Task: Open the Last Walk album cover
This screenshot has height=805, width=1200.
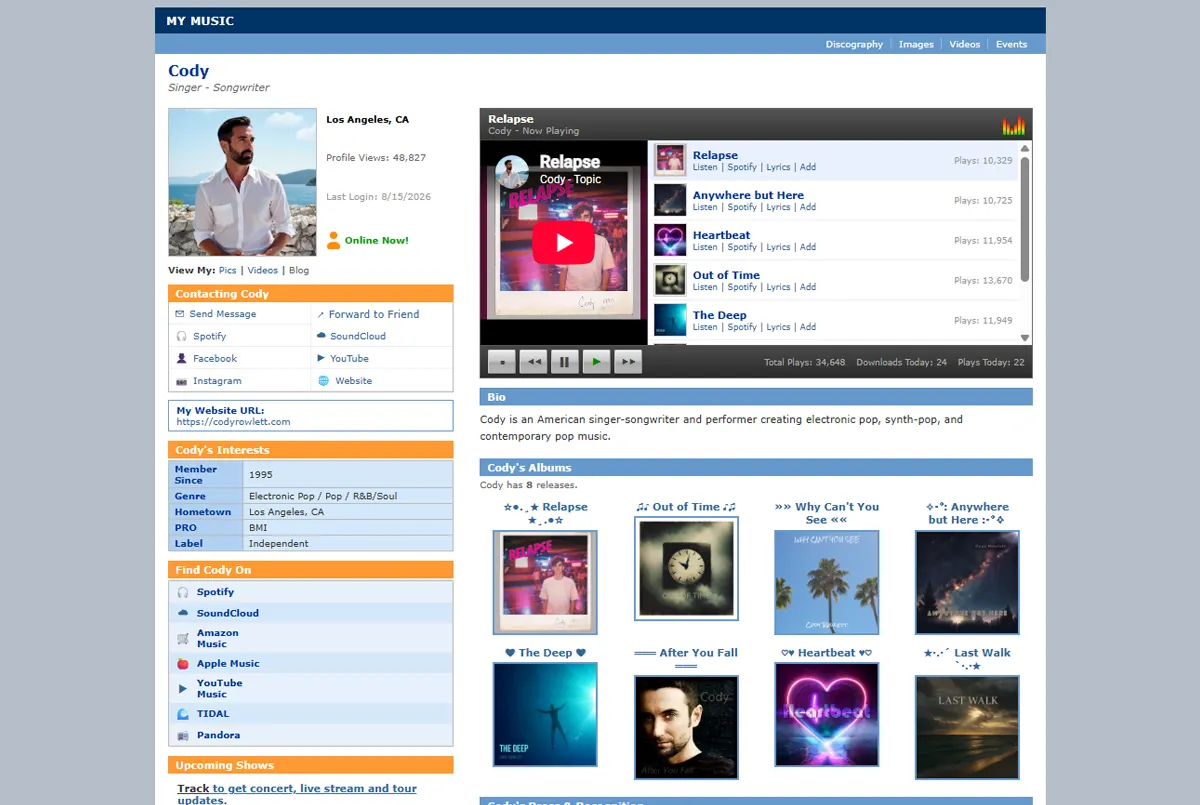Action: click(x=968, y=728)
